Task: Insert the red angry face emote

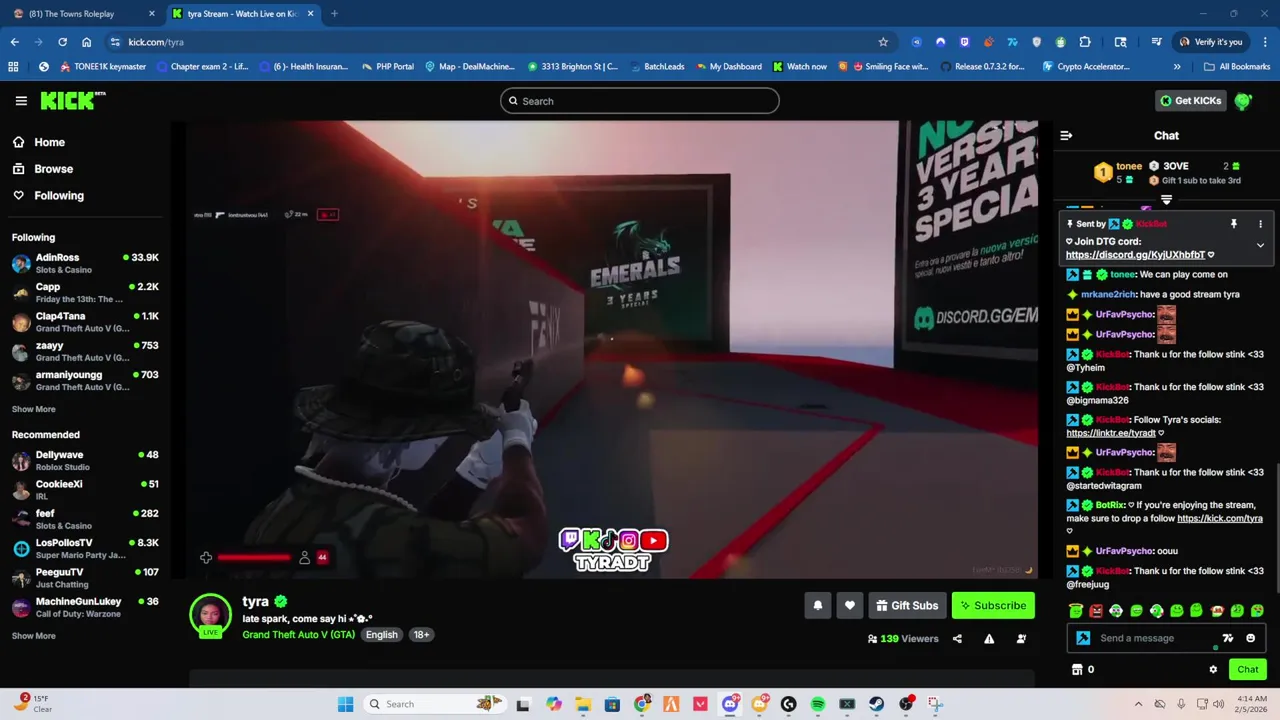Action: coord(1096,611)
